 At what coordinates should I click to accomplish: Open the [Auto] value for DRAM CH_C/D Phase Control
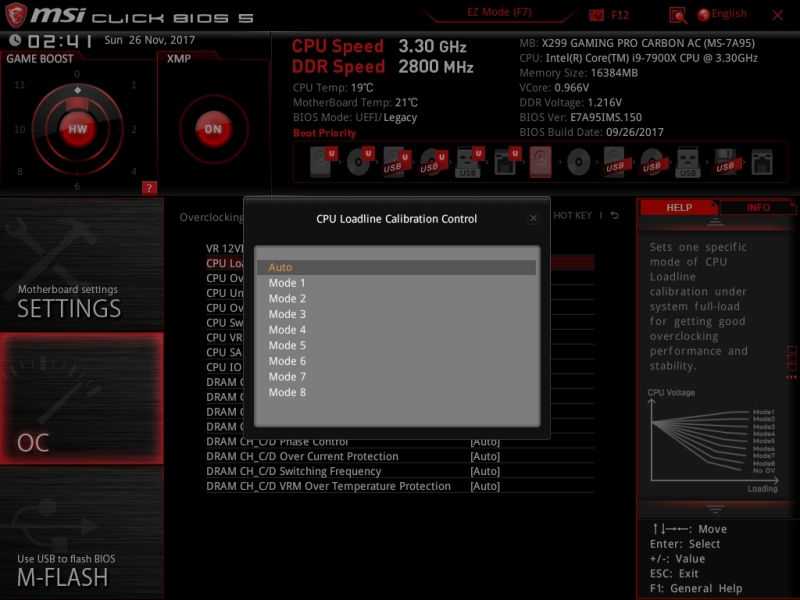[485, 442]
